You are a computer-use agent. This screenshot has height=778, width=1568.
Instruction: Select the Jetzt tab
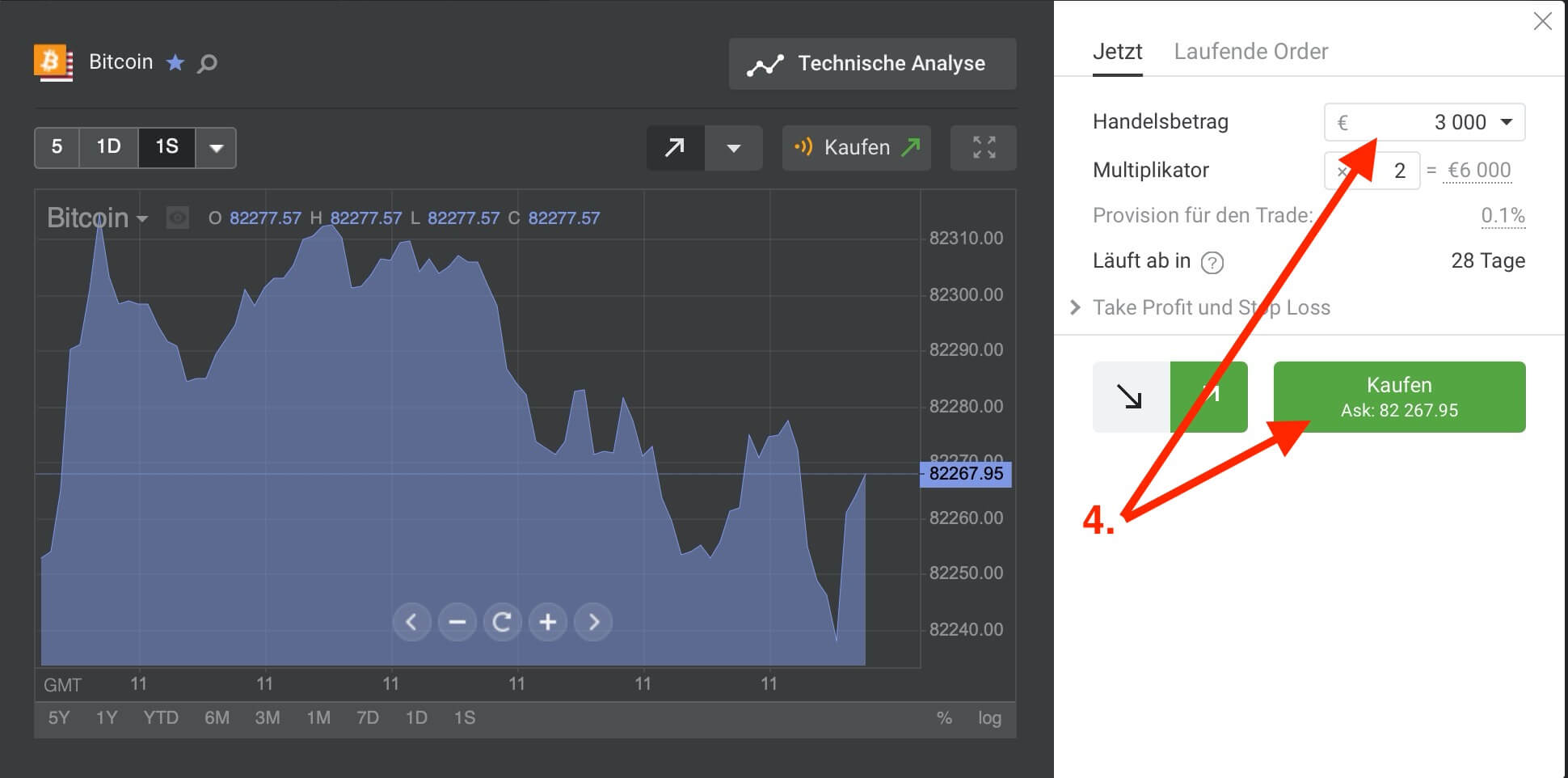tap(1118, 51)
